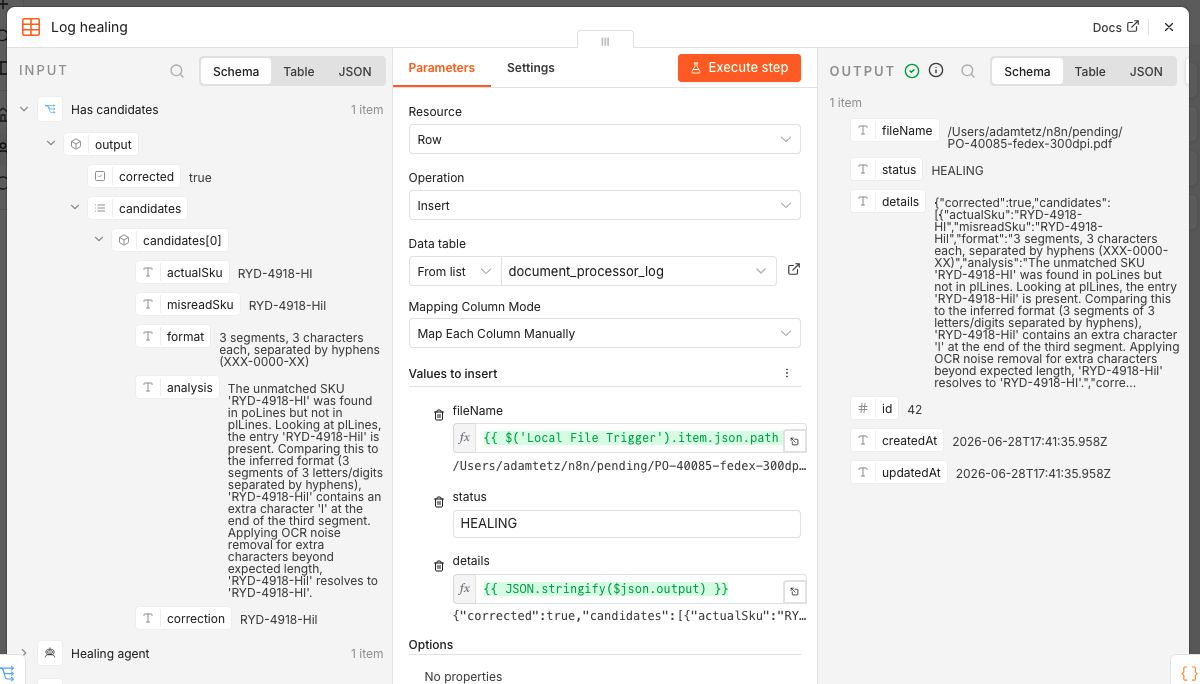This screenshot has width=1200, height=684.
Task: Open the Operation dropdown showing Insert
Action: point(604,205)
